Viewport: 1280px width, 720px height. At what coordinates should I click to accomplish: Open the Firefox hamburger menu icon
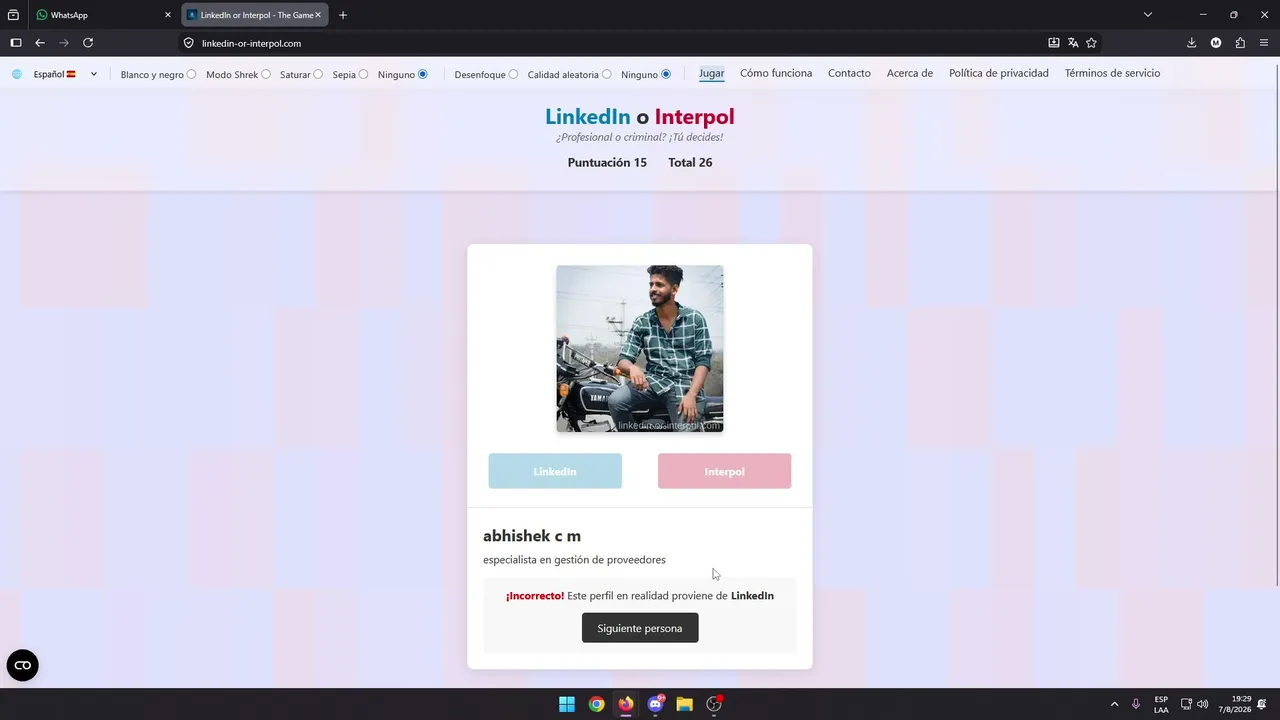[x=1264, y=43]
